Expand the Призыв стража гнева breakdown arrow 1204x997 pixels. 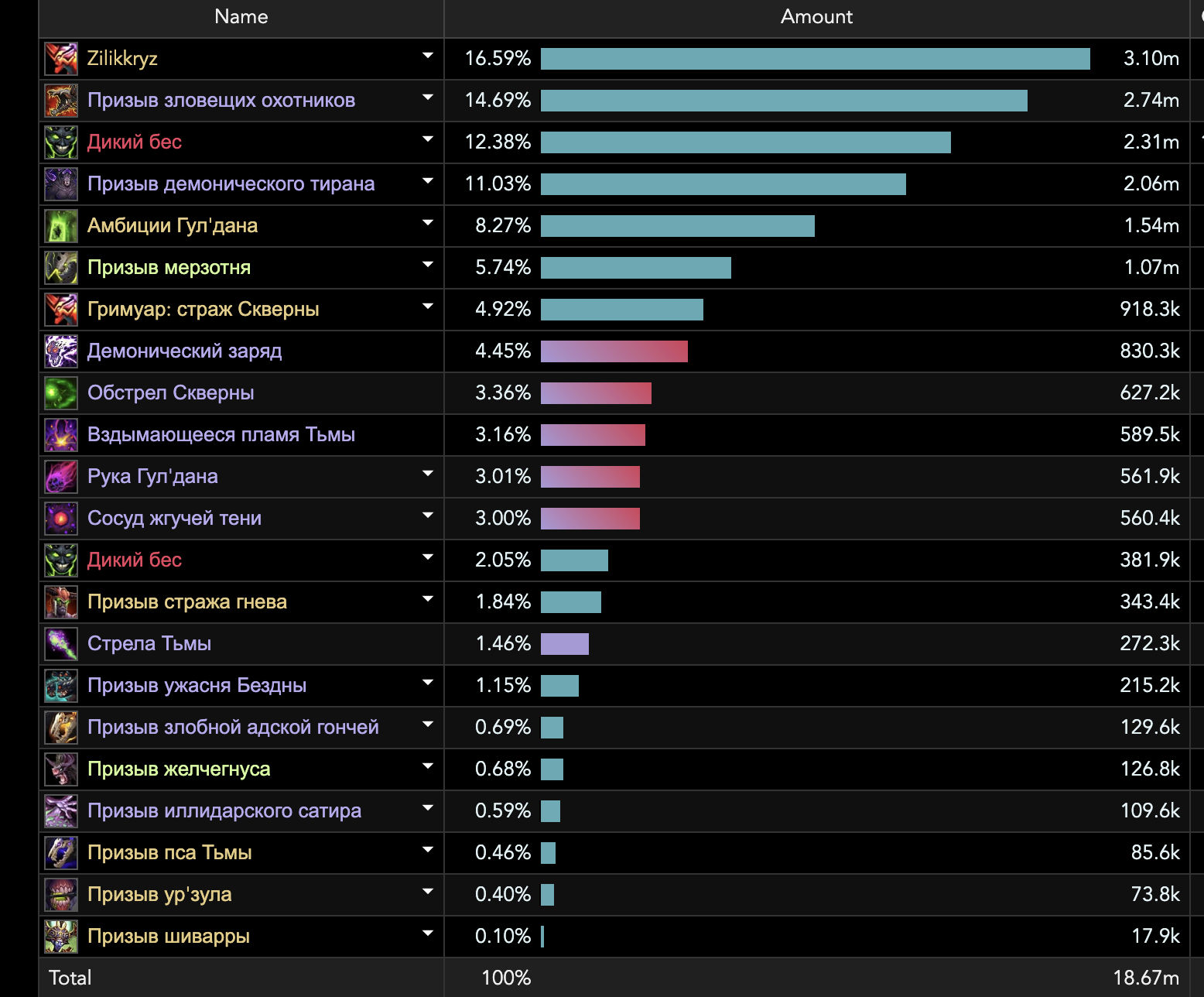coord(427,600)
